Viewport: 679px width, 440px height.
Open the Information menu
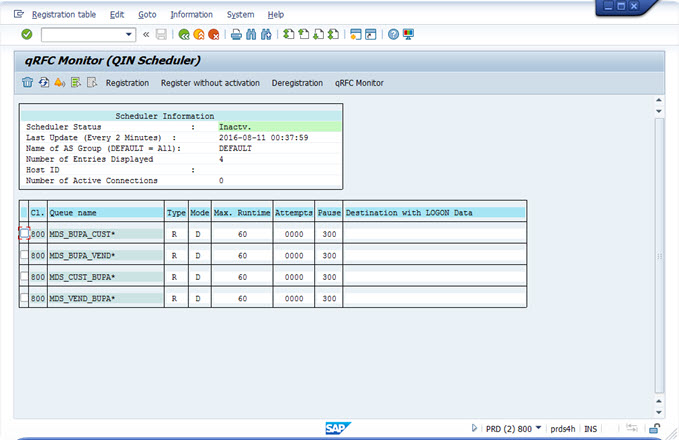coord(191,14)
